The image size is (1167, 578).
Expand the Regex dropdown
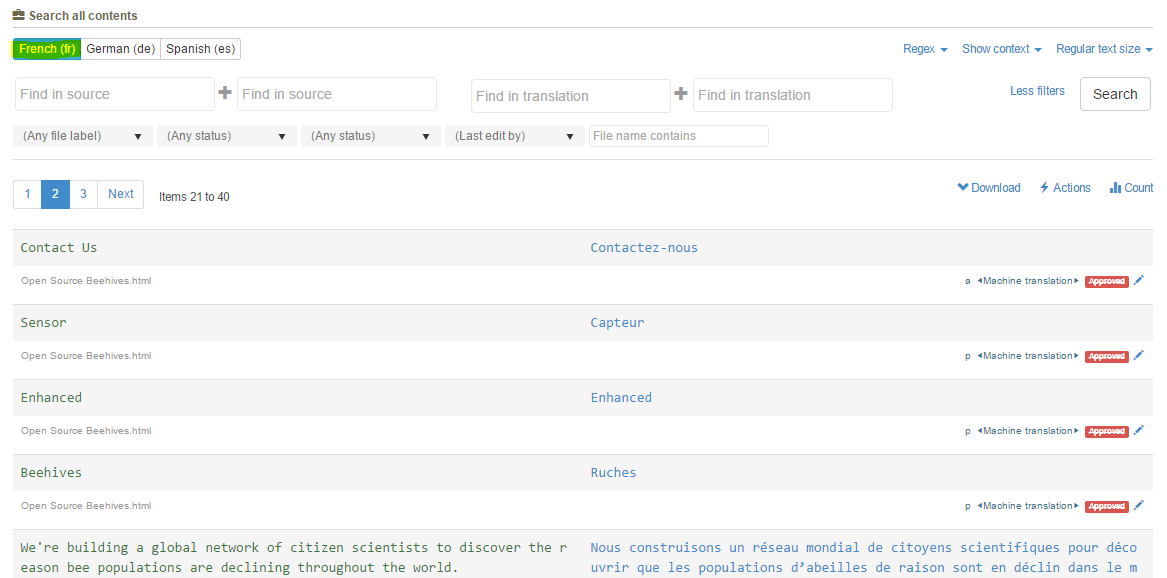click(x=925, y=49)
